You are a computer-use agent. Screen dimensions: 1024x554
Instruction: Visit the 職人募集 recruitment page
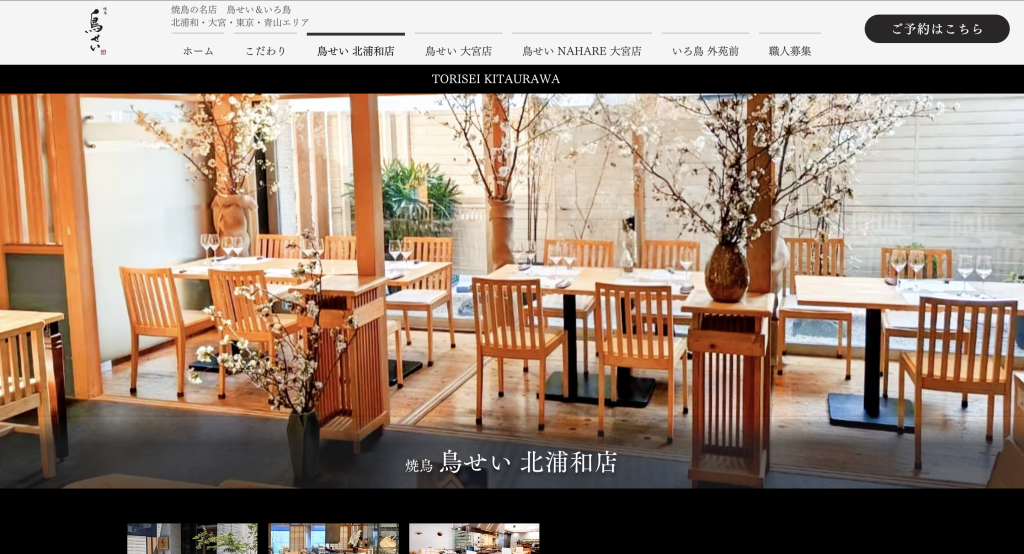[x=790, y=51]
